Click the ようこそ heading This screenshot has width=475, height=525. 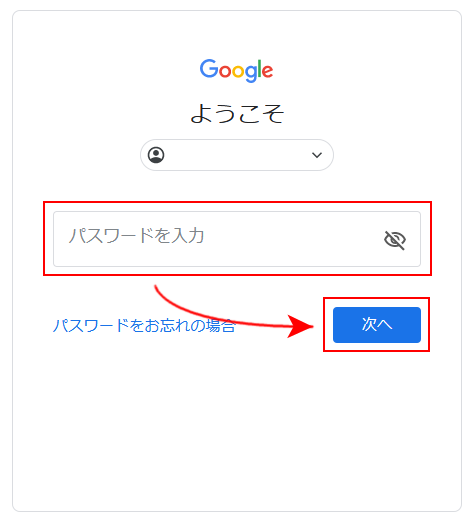pyautogui.click(x=237, y=114)
